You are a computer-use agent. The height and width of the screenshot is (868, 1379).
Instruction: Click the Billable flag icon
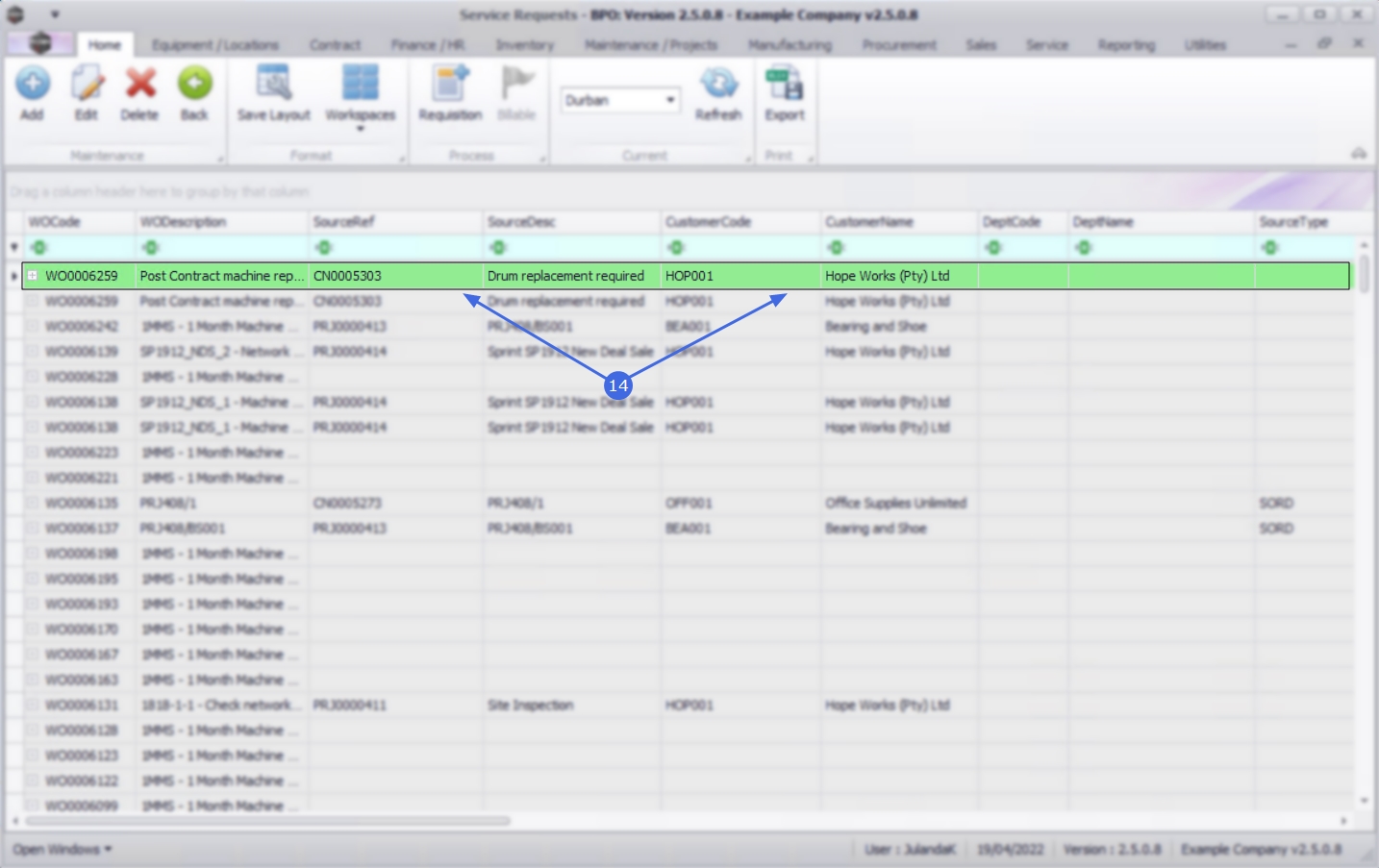[x=517, y=84]
